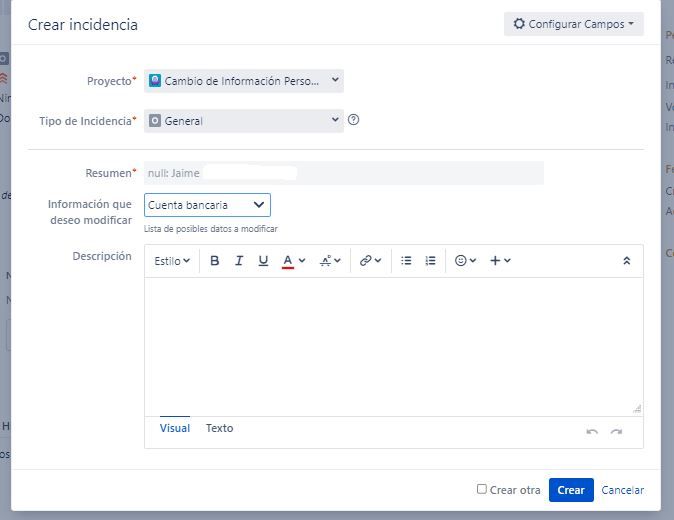Apply text color with the A icon
This screenshot has width=674, height=520.
pos(288,261)
